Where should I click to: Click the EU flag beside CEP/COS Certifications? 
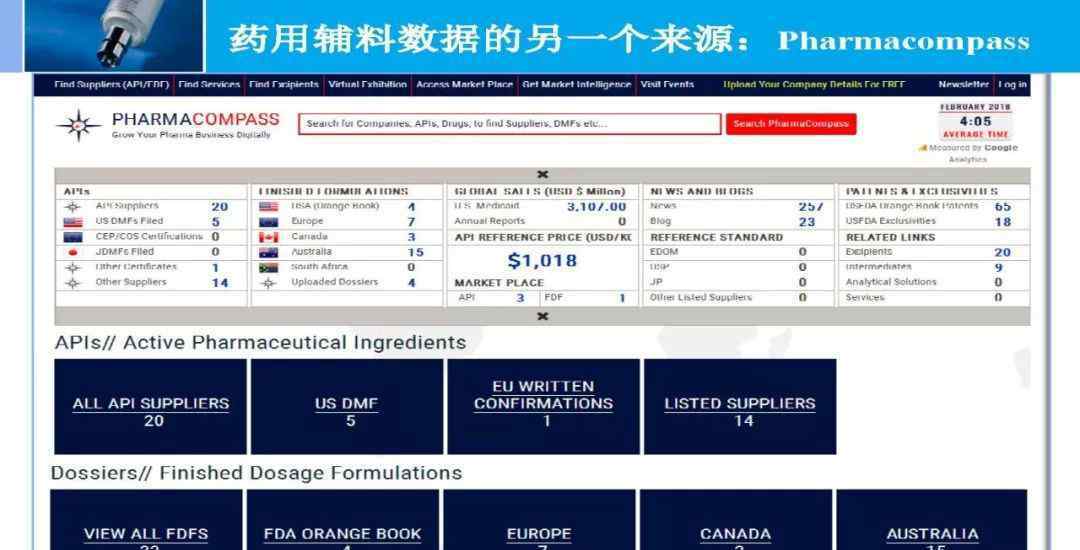click(72, 237)
